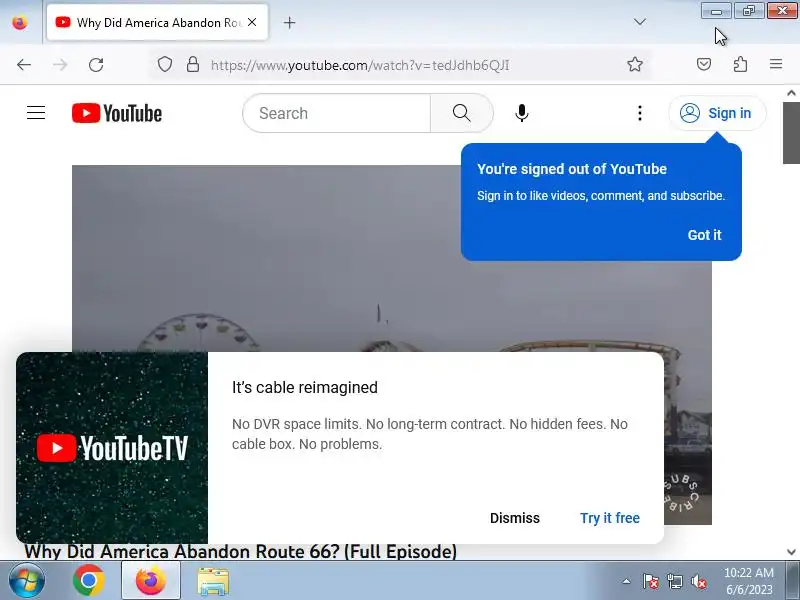Select Firefox in the taskbar
The image size is (800, 600).
(151, 581)
